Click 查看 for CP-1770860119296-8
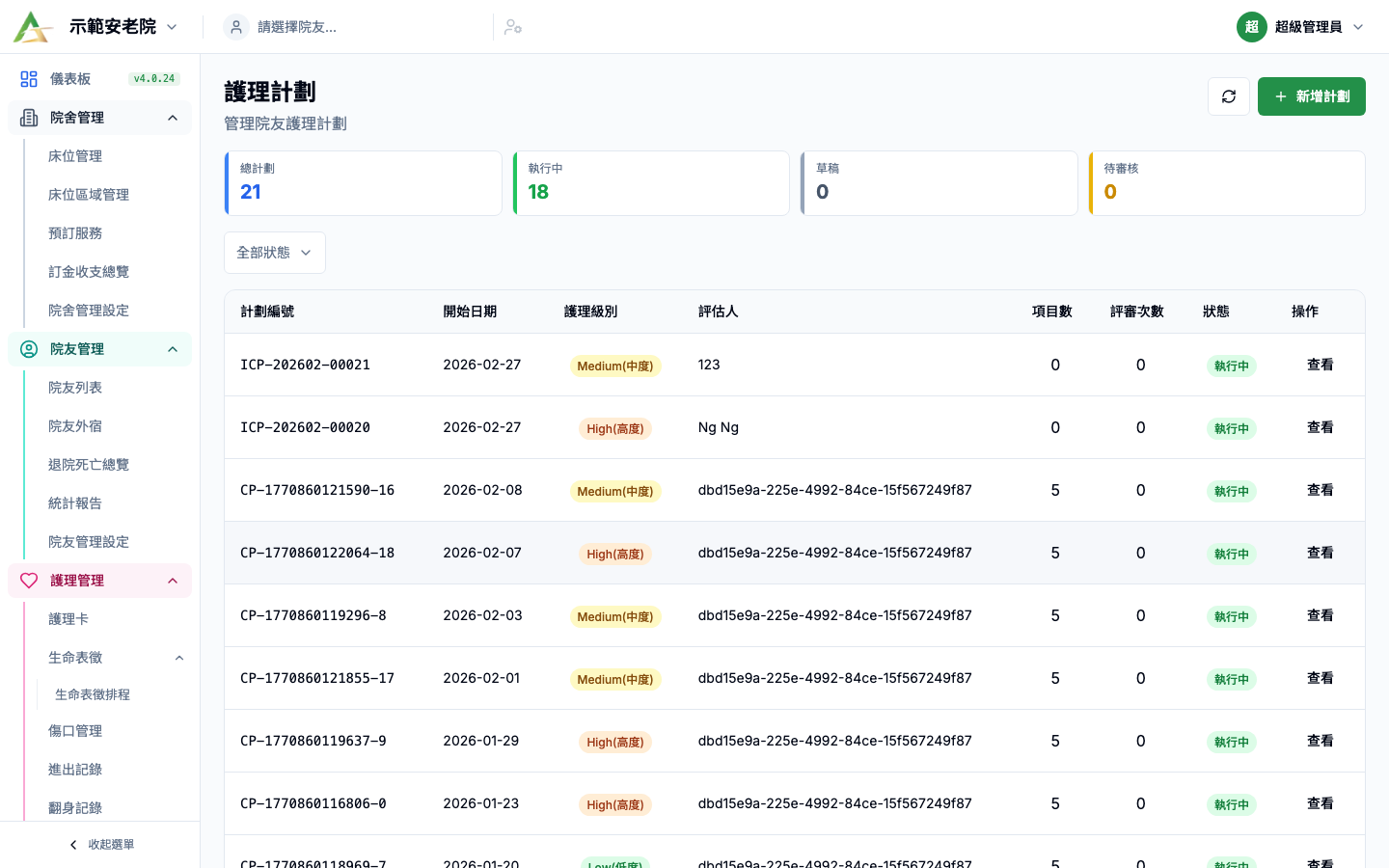This screenshot has height=868, width=1389. (1320, 615)
